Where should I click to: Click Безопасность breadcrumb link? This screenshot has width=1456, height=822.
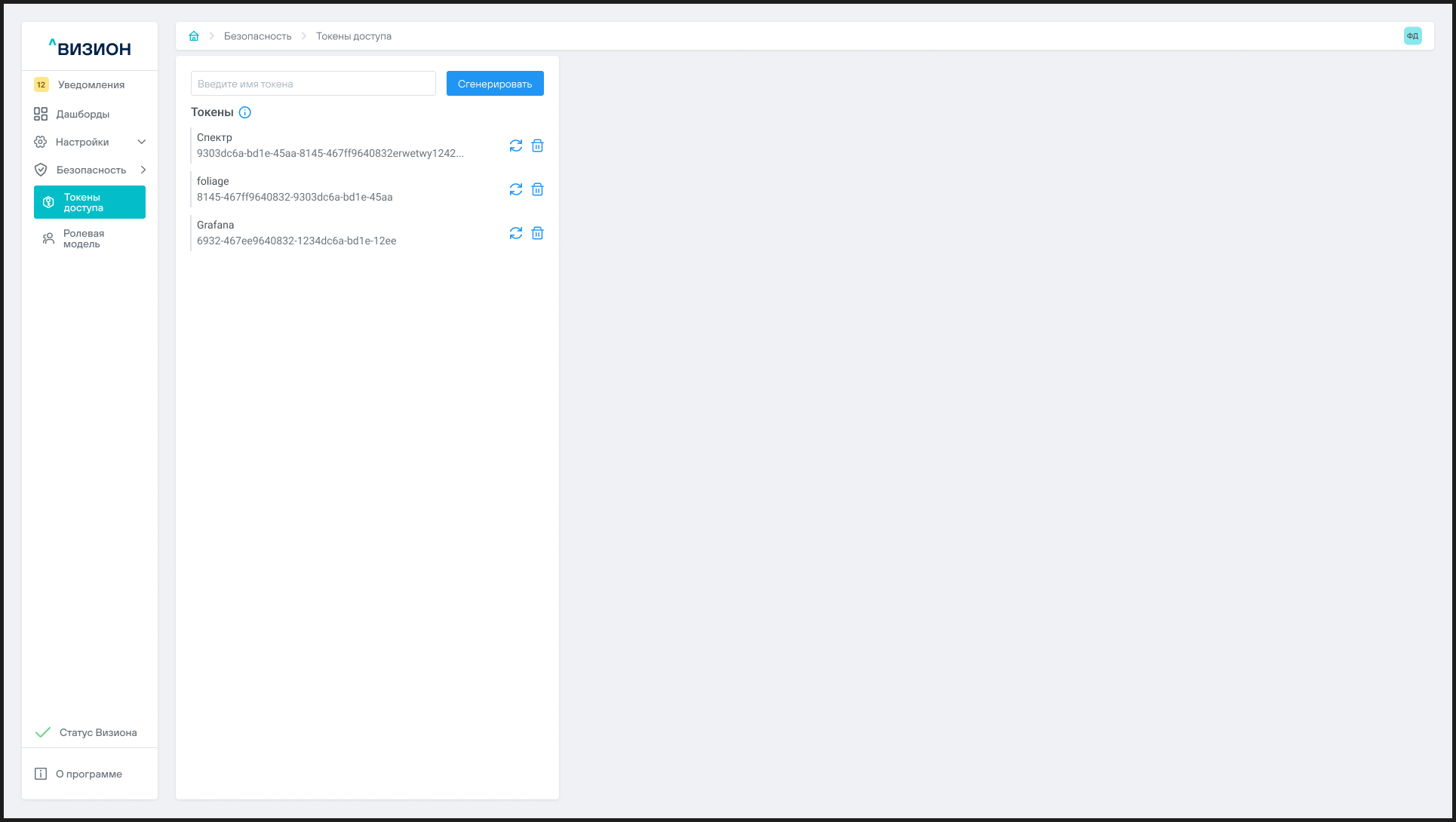pyautogui.click(x=257, y=36)
